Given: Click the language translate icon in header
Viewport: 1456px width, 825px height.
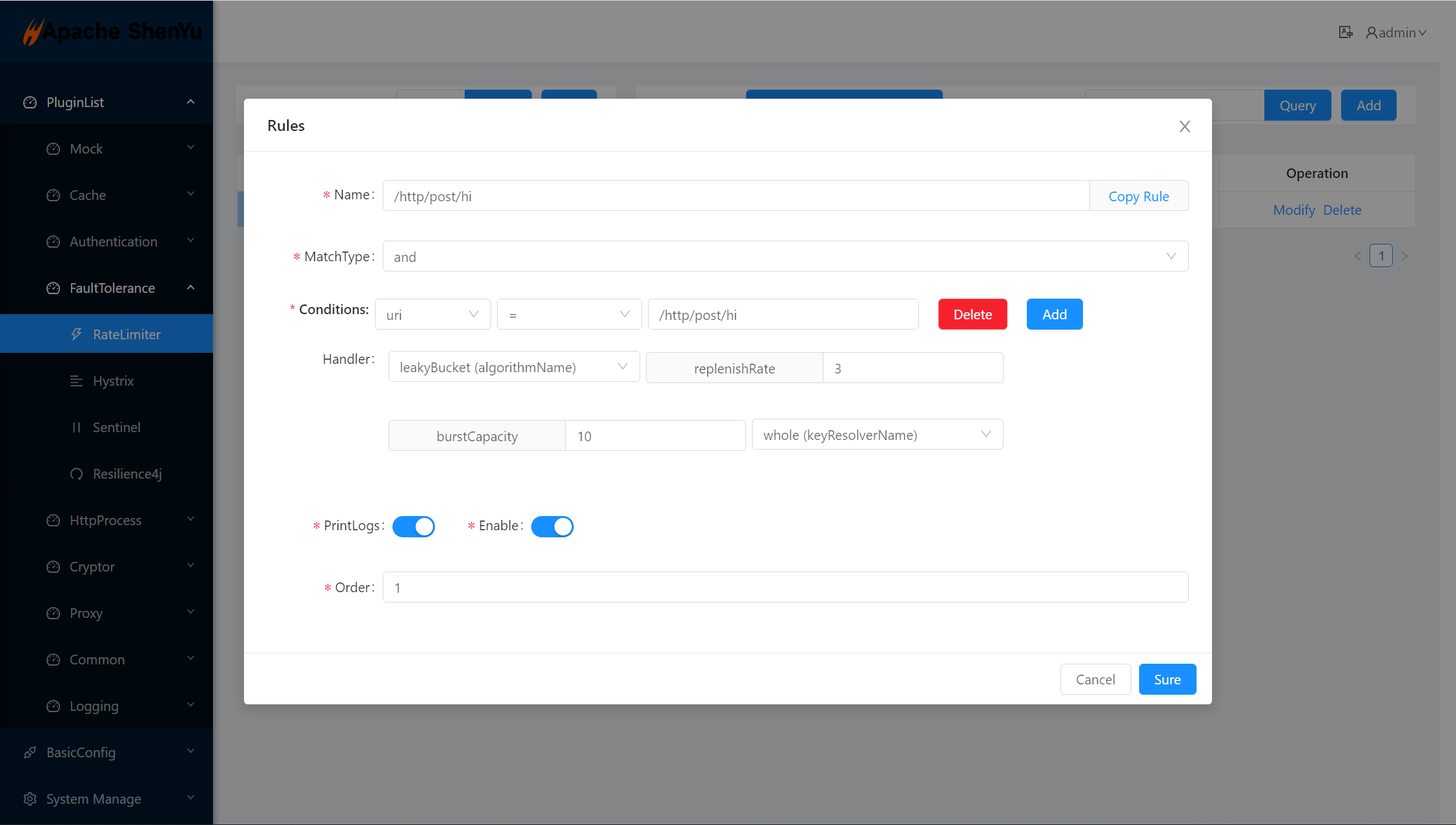Looking at the screenshot, I should tap(1345, 32).
